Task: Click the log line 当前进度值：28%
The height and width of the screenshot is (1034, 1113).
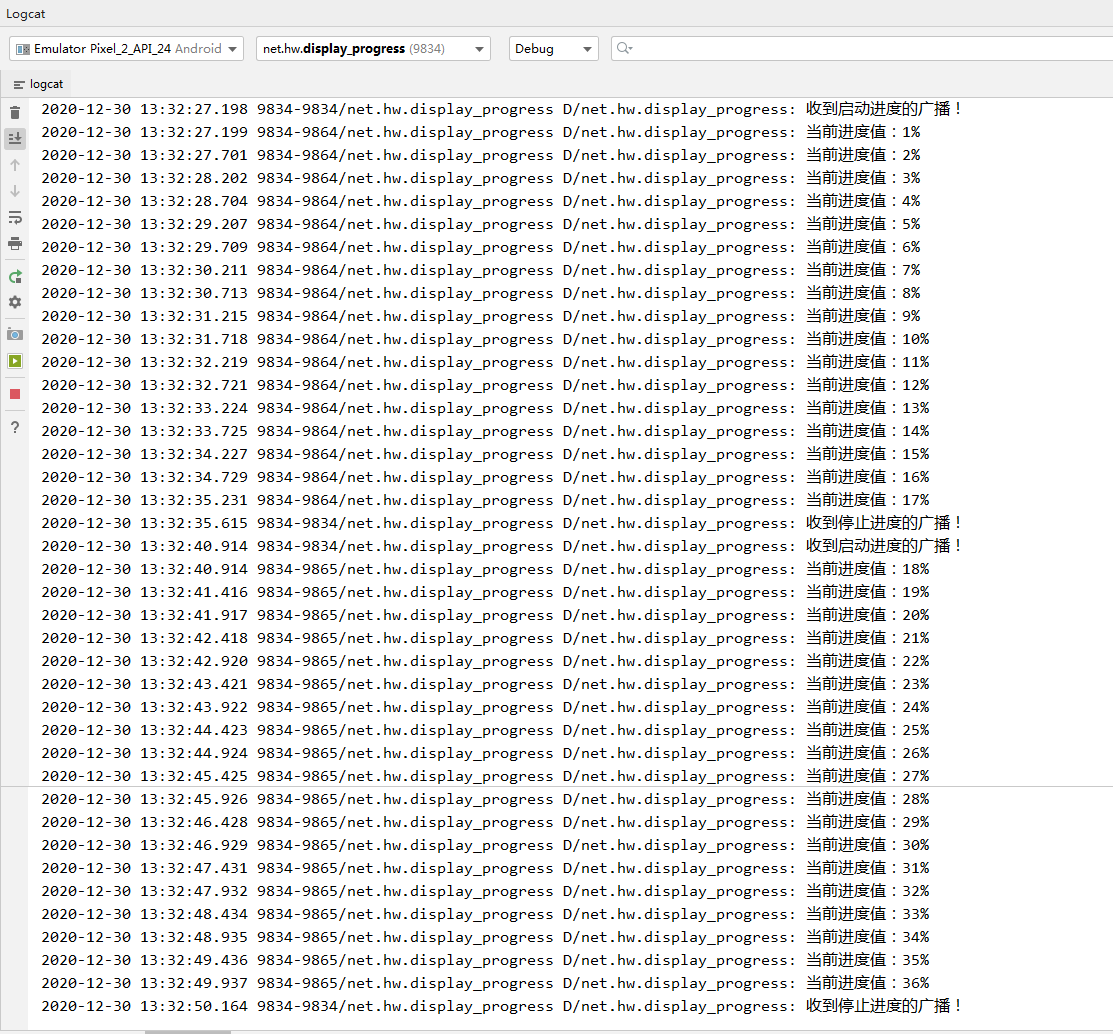Action: coord(485,799)
